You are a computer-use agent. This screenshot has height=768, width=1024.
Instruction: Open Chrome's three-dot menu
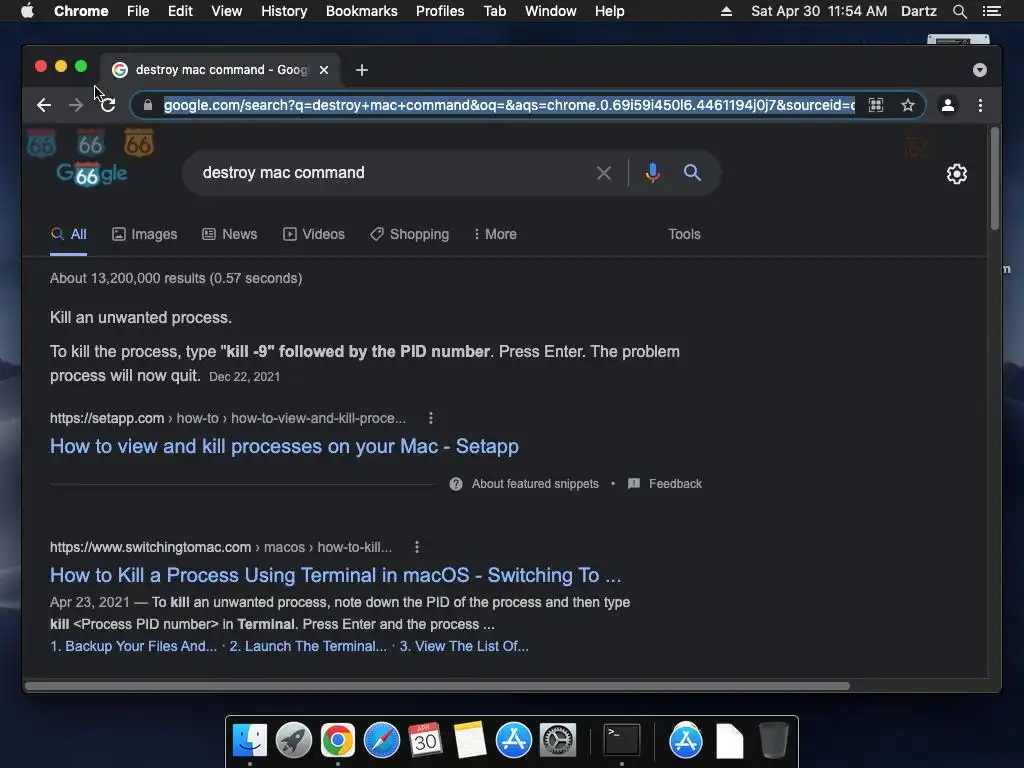980,105
